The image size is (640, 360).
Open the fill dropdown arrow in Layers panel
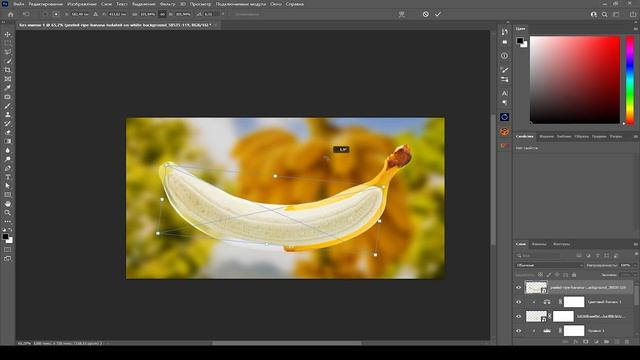[635, 275]
